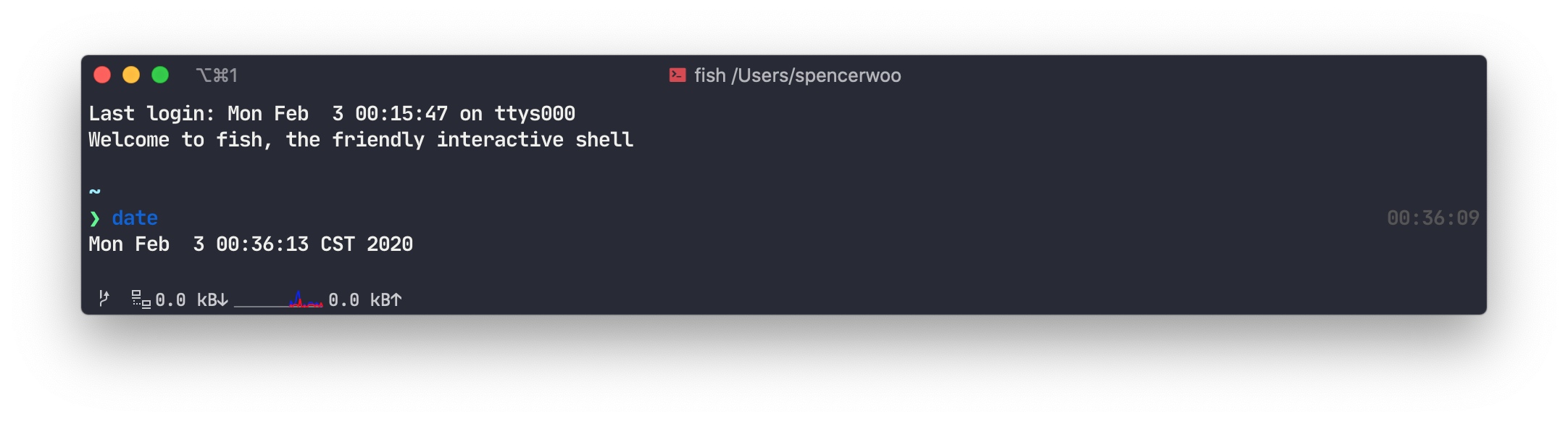
Task: Close the terminal window with red button
Action: 102,75
